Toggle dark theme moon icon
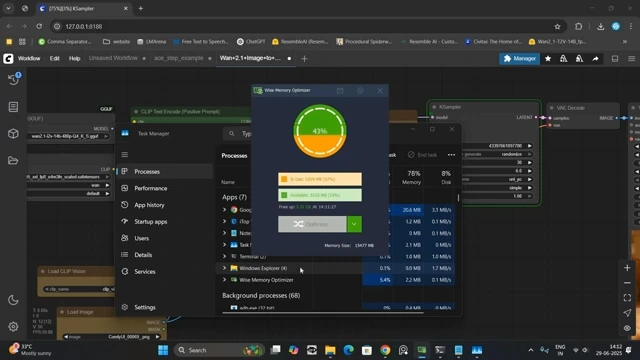Screen dimensions: 640x360 point(13,300)
